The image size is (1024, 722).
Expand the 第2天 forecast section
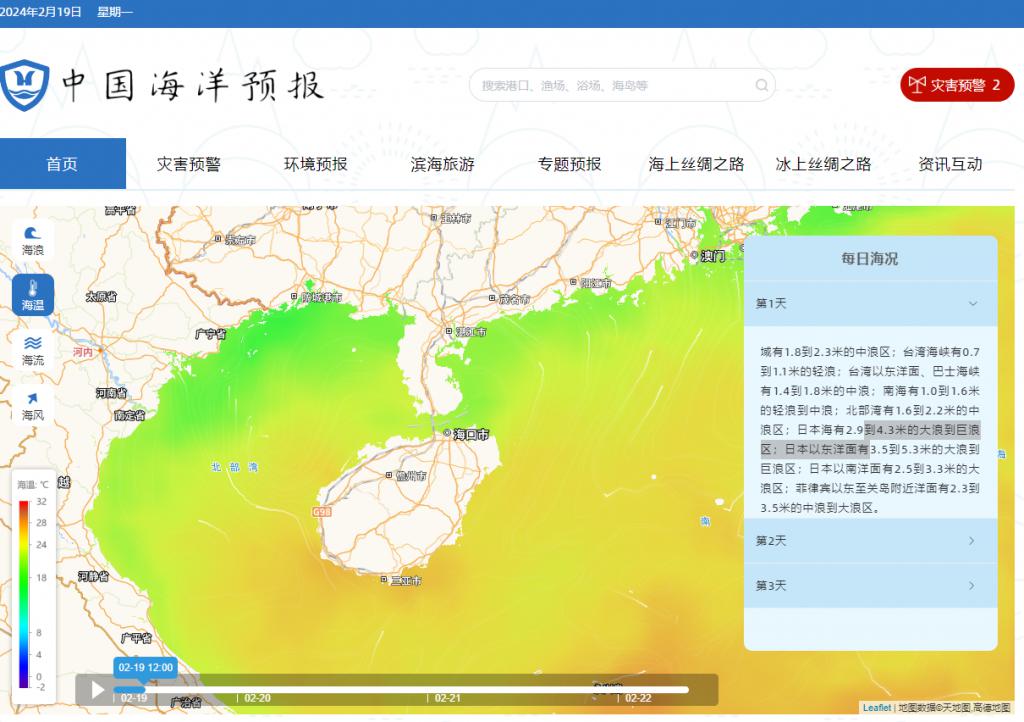click(871, 541)
